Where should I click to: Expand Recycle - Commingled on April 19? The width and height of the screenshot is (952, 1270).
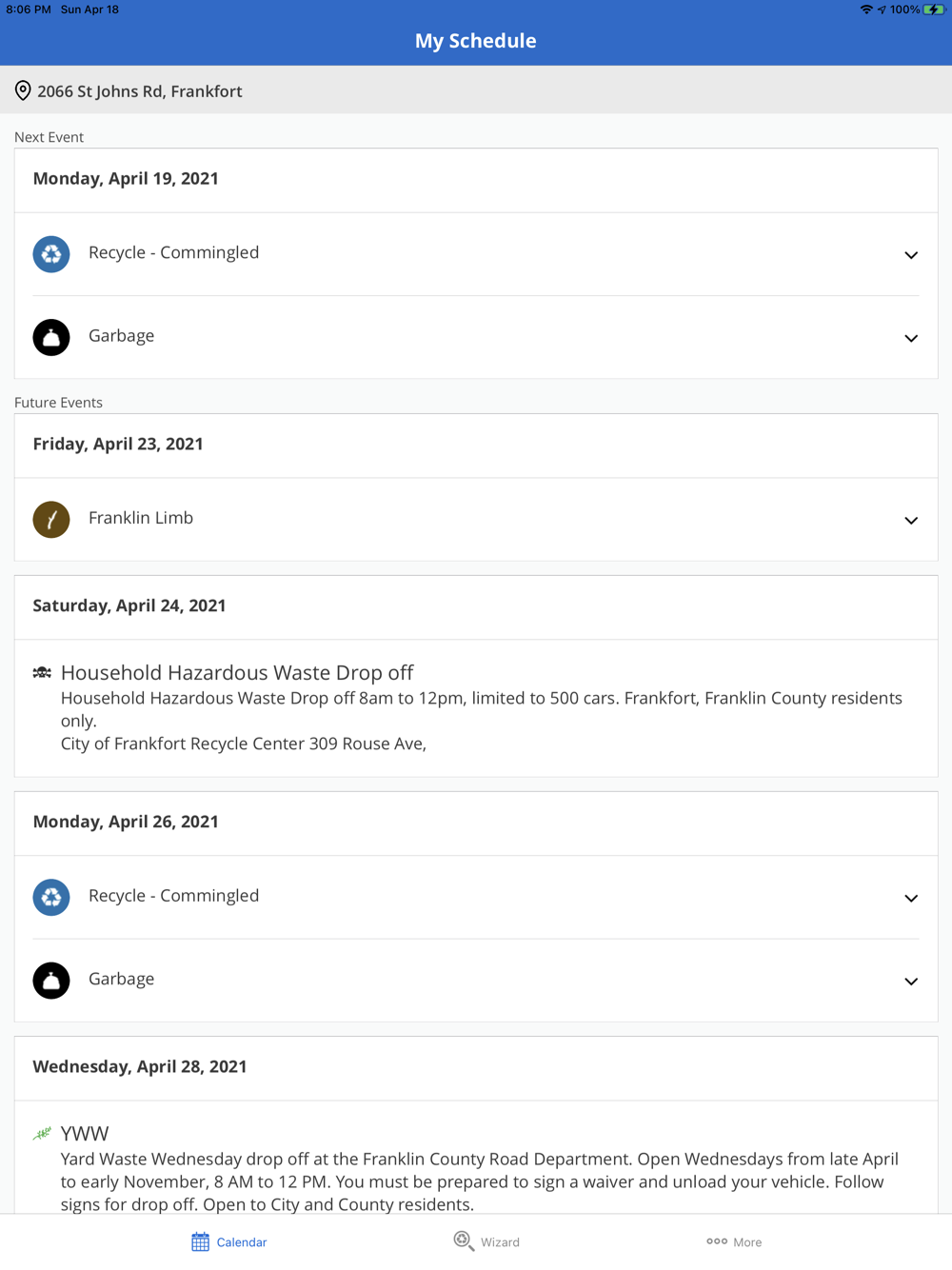911,255
